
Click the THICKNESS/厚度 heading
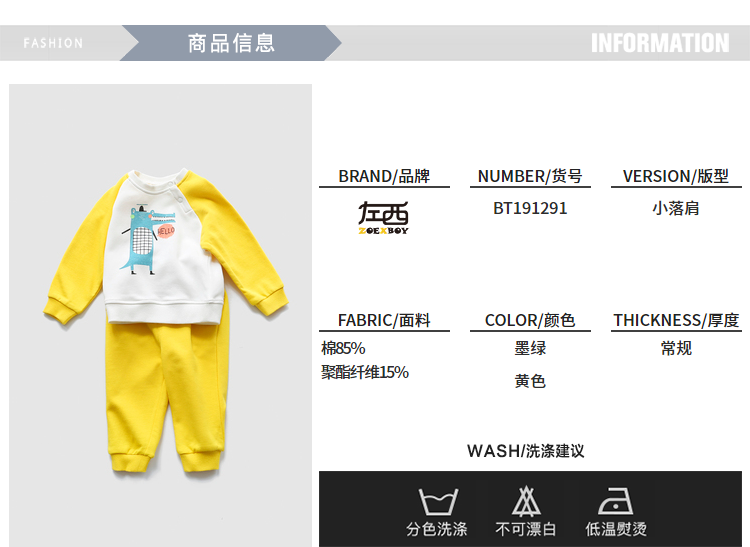point(676,320)
